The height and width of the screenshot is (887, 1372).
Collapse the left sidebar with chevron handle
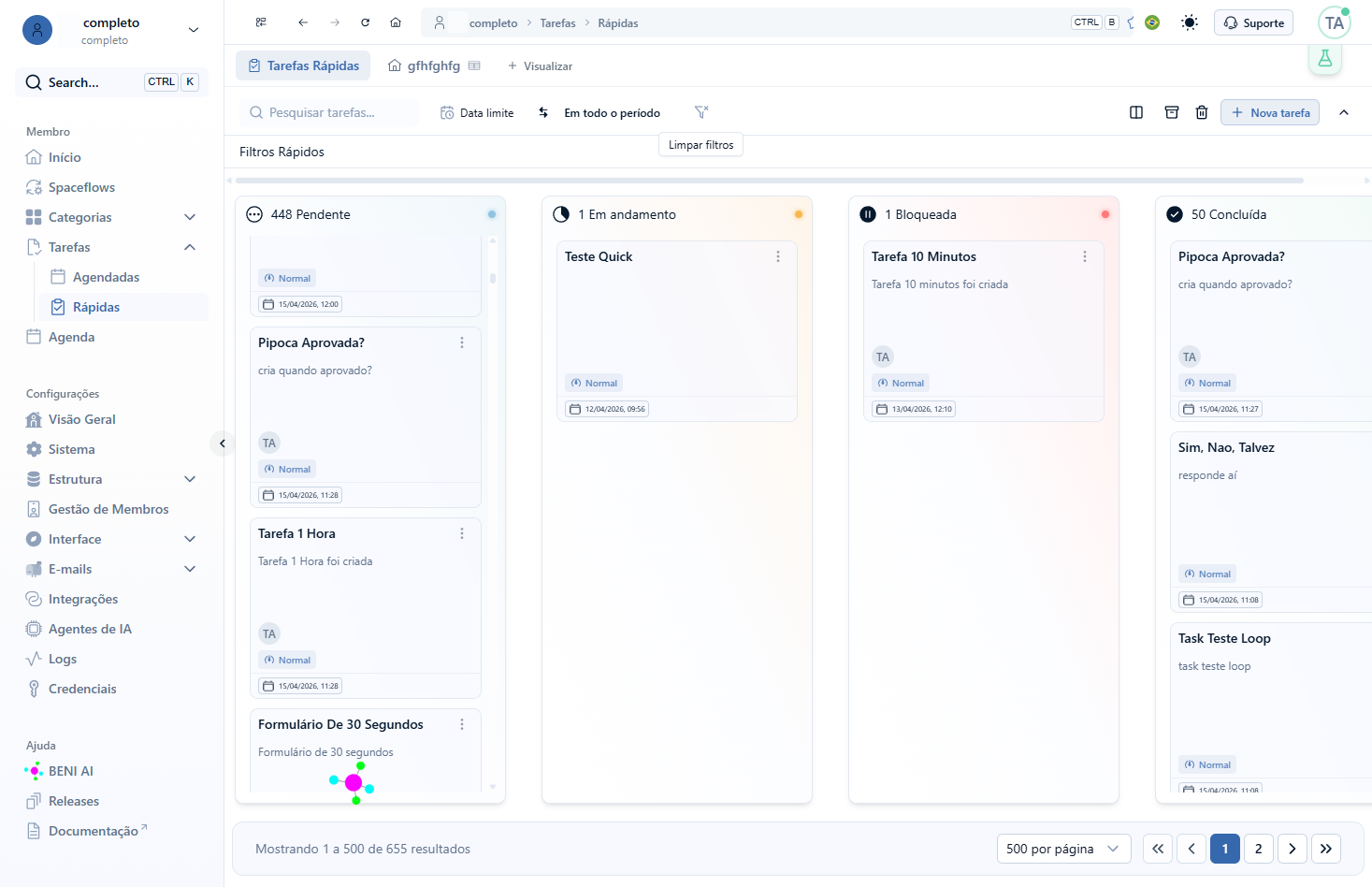(222, 443)
